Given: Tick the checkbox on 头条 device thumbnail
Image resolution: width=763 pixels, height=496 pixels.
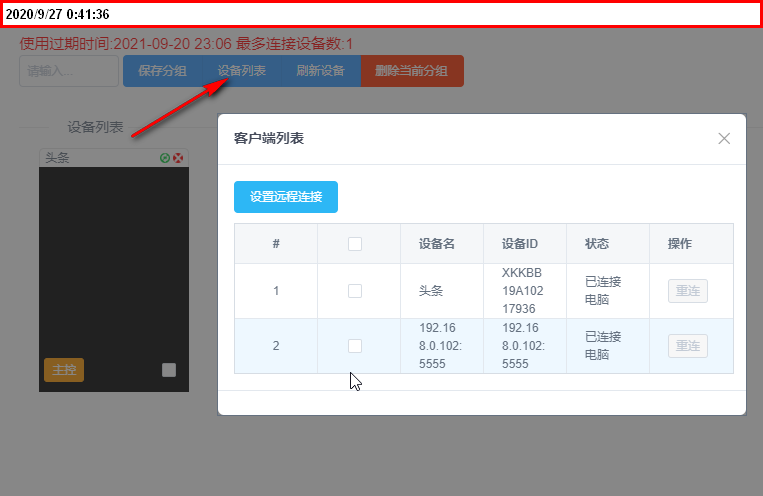Looking at the screenshot, I should [169, 370].
